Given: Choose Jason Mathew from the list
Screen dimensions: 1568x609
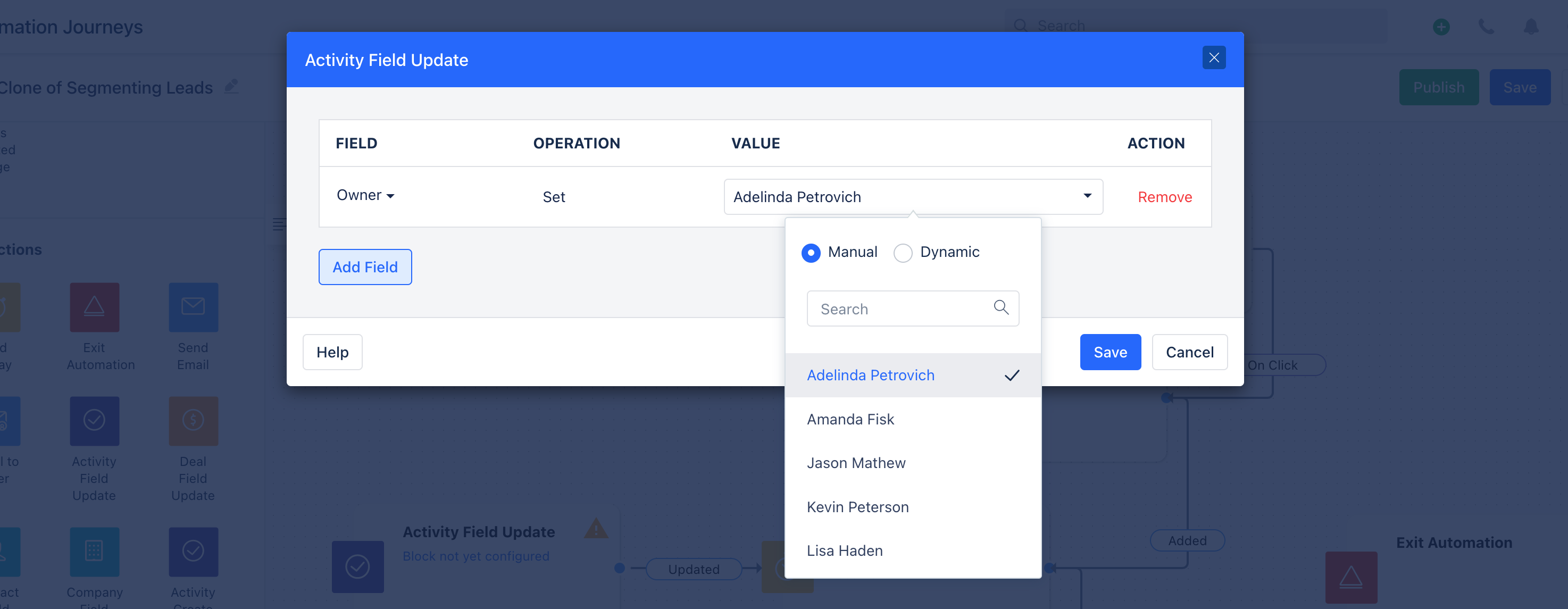Looking at the screenshot, I should click(x=913, y=463).
